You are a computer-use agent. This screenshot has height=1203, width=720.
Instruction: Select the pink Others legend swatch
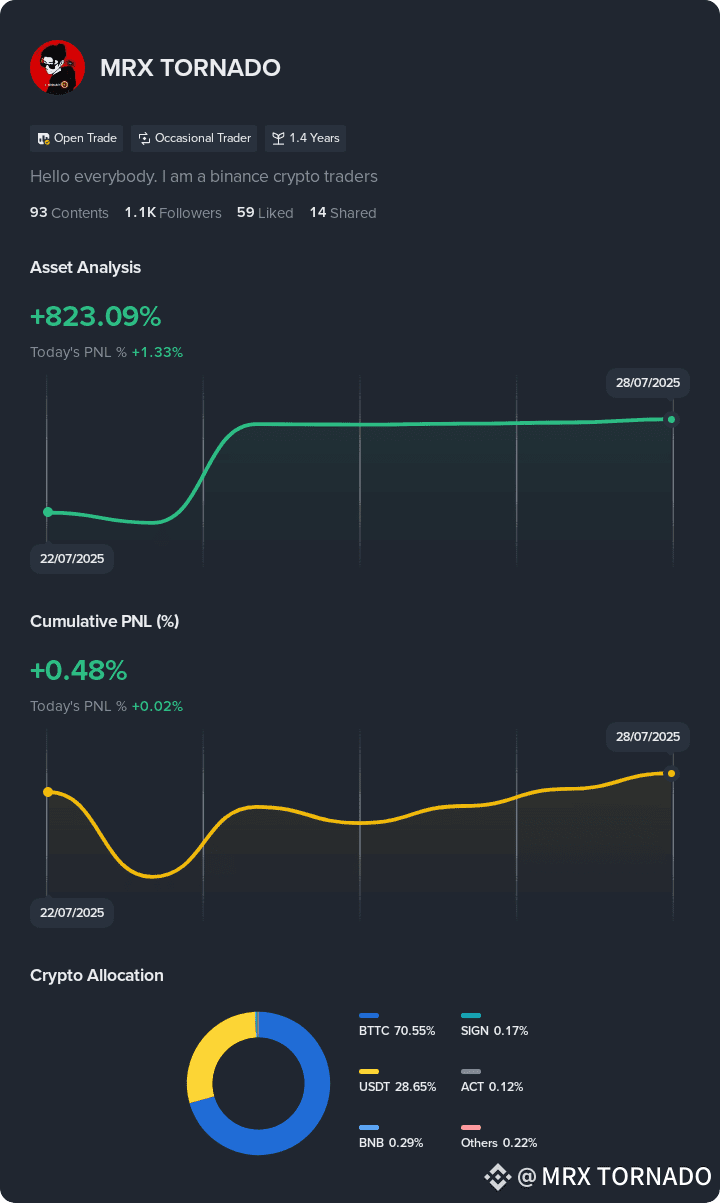[471, 1128]
